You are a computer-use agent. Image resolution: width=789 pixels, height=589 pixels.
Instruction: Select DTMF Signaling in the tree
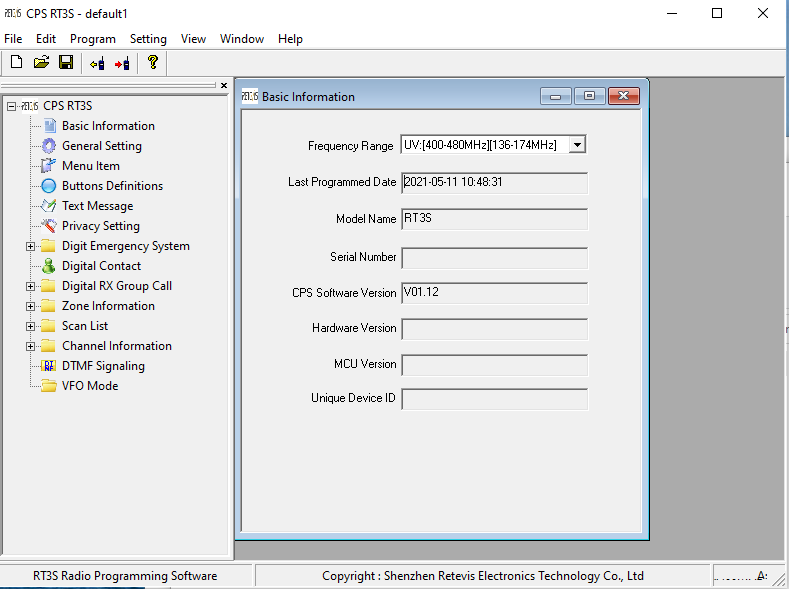pyautogui.click(x=103, y=366)
